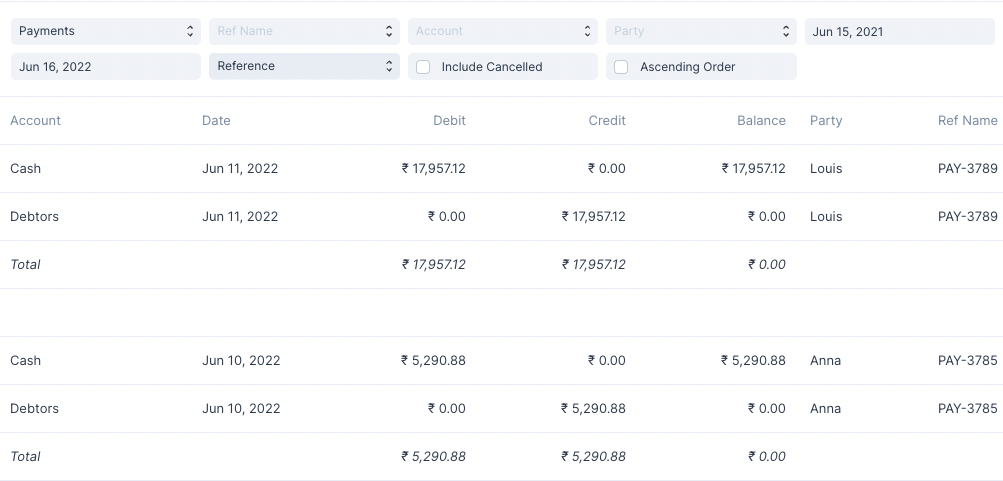This screenshot has width=1003, height=481.
Task: Open PAY-3785 reference in Debtors row
Action: 967,408
